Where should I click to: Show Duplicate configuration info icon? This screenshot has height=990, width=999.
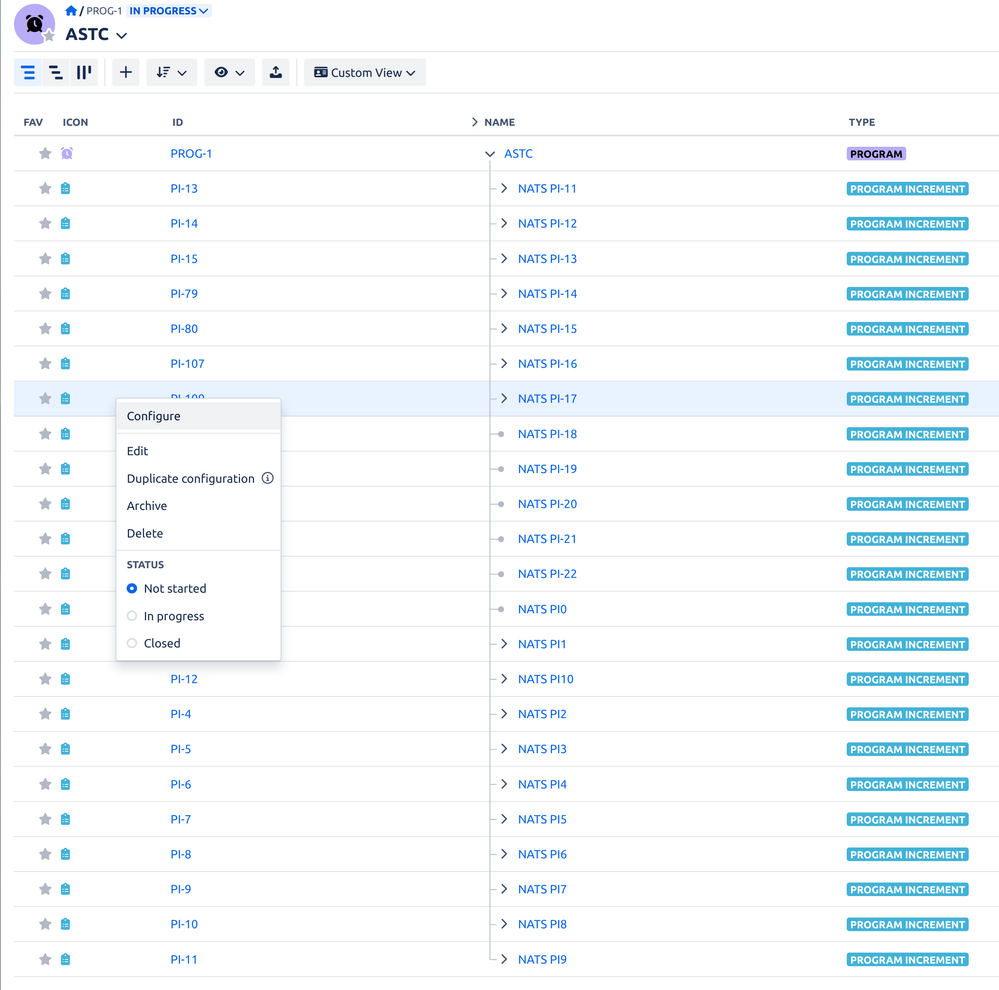pyautogui.click(x=268, y=478)
